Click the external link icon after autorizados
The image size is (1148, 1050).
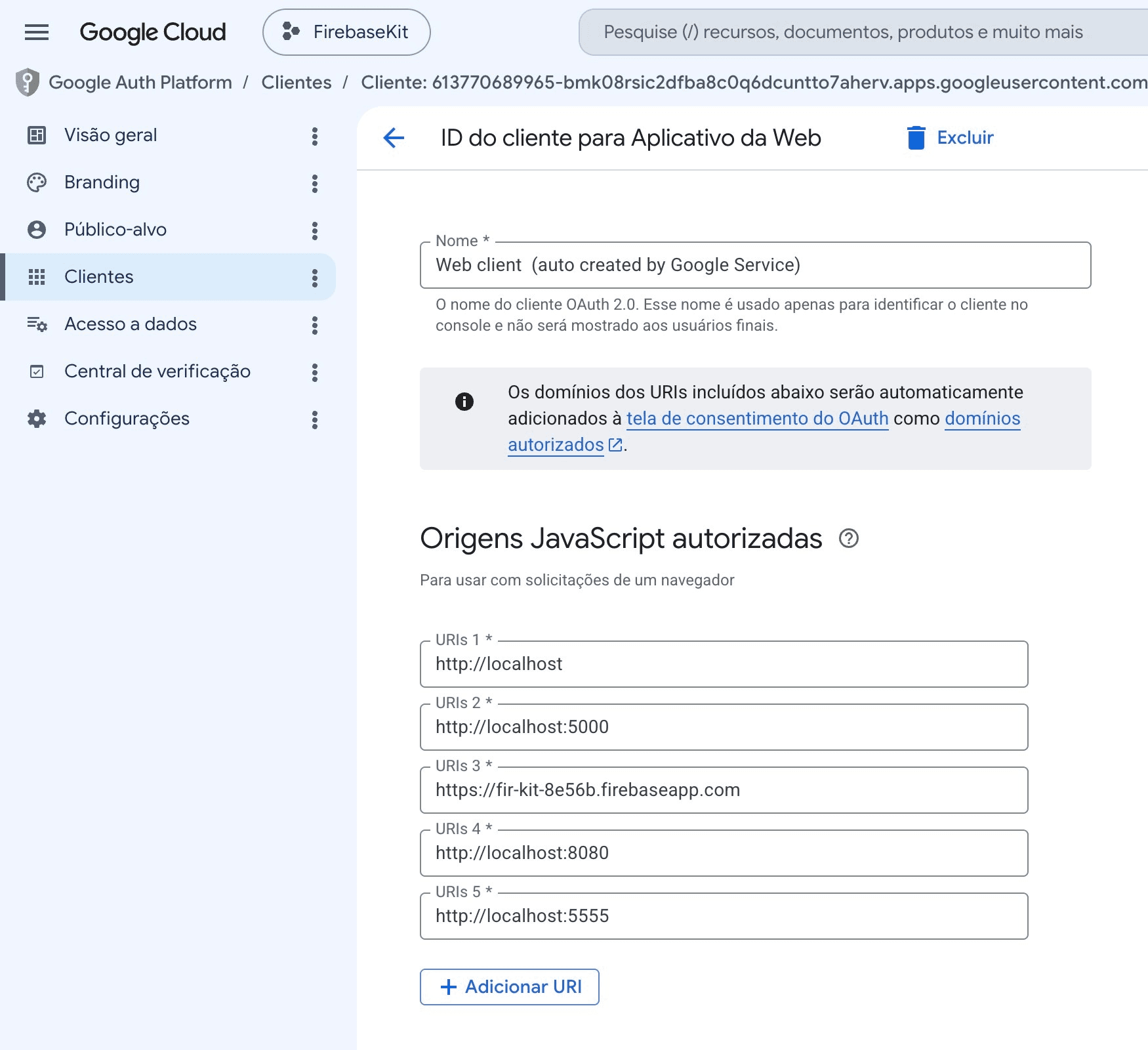[615, 445]
